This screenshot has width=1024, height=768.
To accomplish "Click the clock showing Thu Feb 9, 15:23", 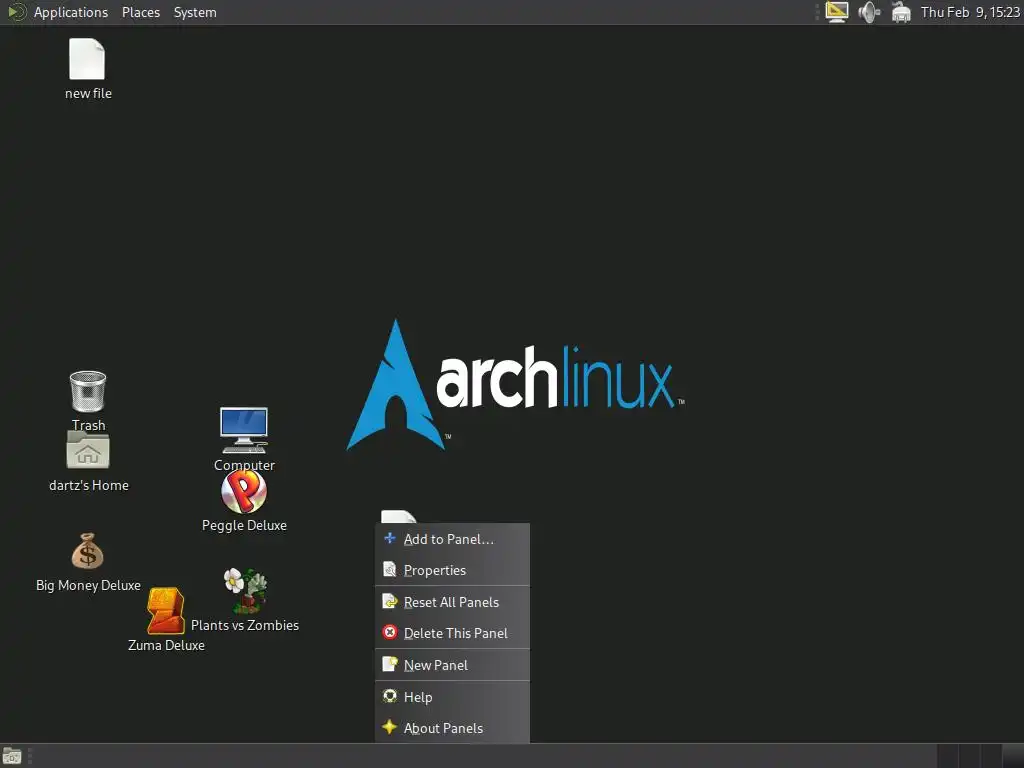I will pyautogui.click(x=970, y=12).
